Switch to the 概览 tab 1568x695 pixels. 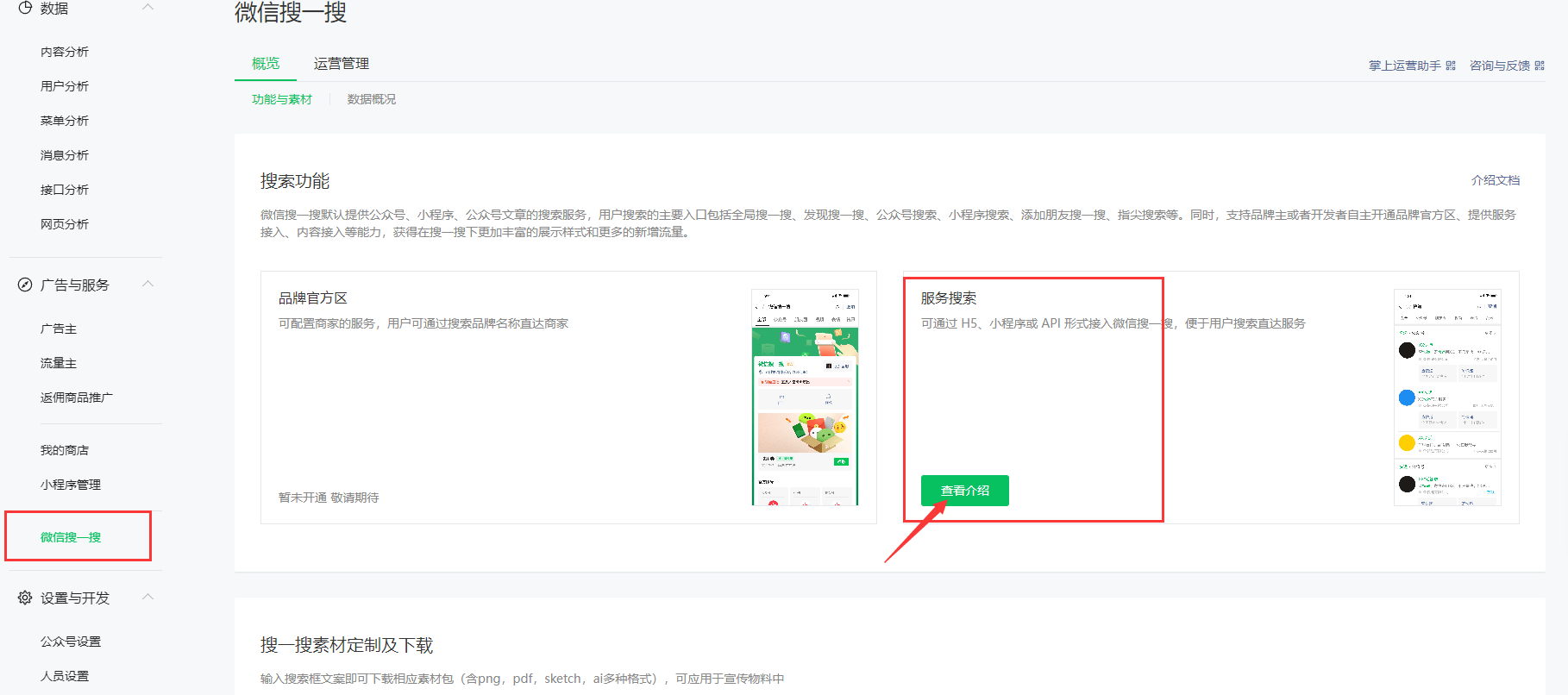tap(266, 64)
